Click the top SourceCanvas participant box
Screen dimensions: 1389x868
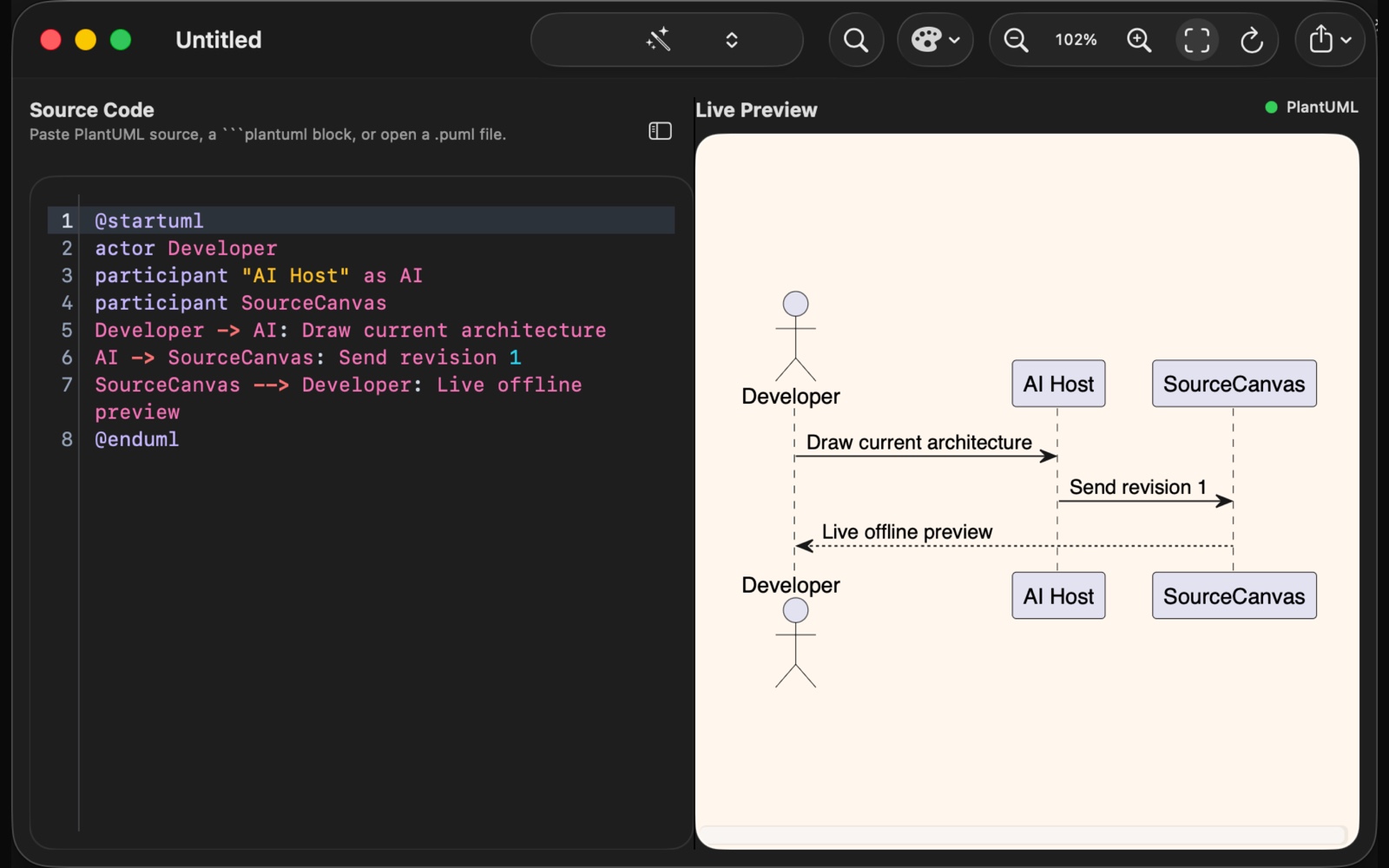click(1234, 384)
